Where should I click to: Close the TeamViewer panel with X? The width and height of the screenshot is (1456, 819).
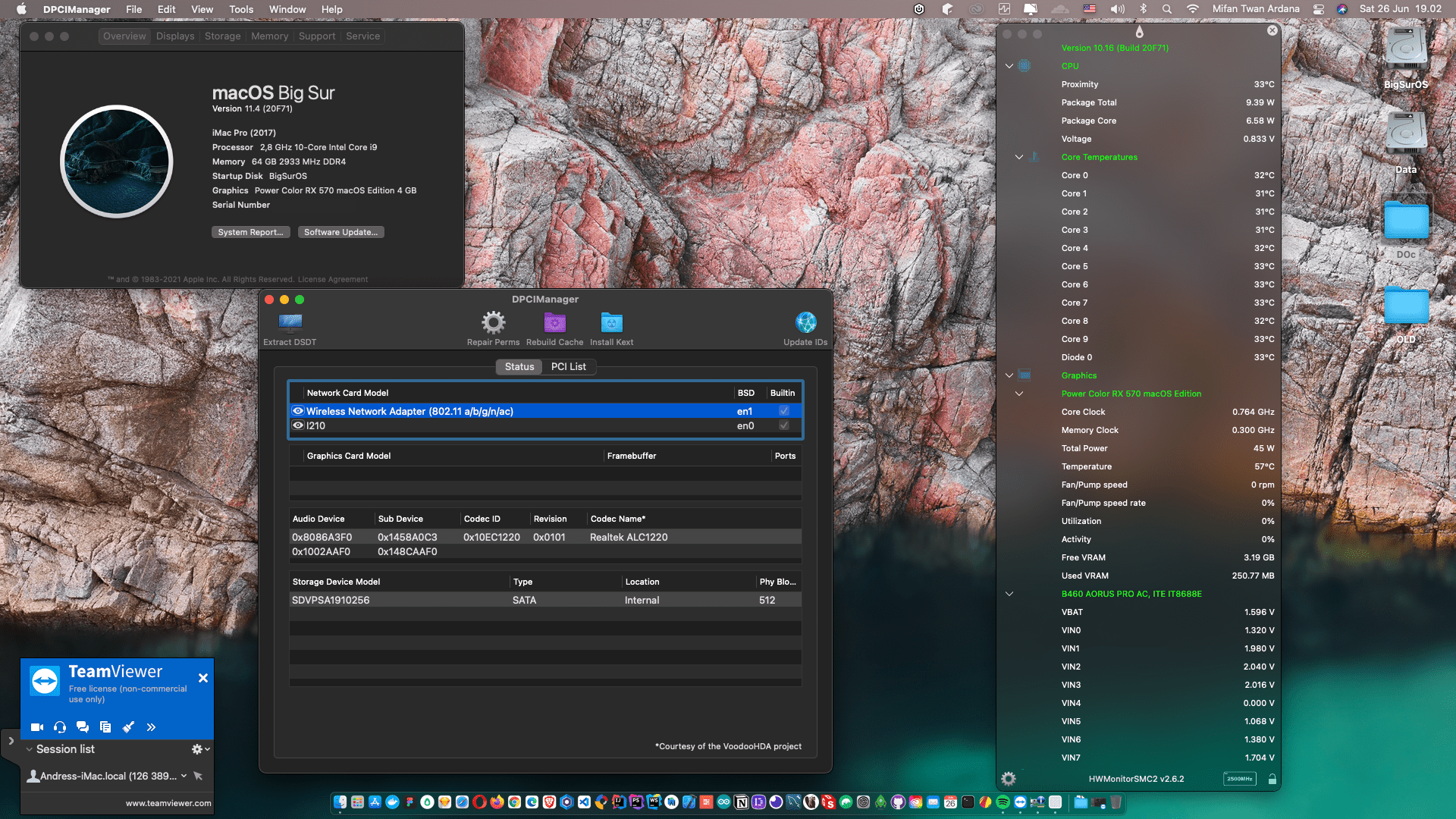coord(203,678)
